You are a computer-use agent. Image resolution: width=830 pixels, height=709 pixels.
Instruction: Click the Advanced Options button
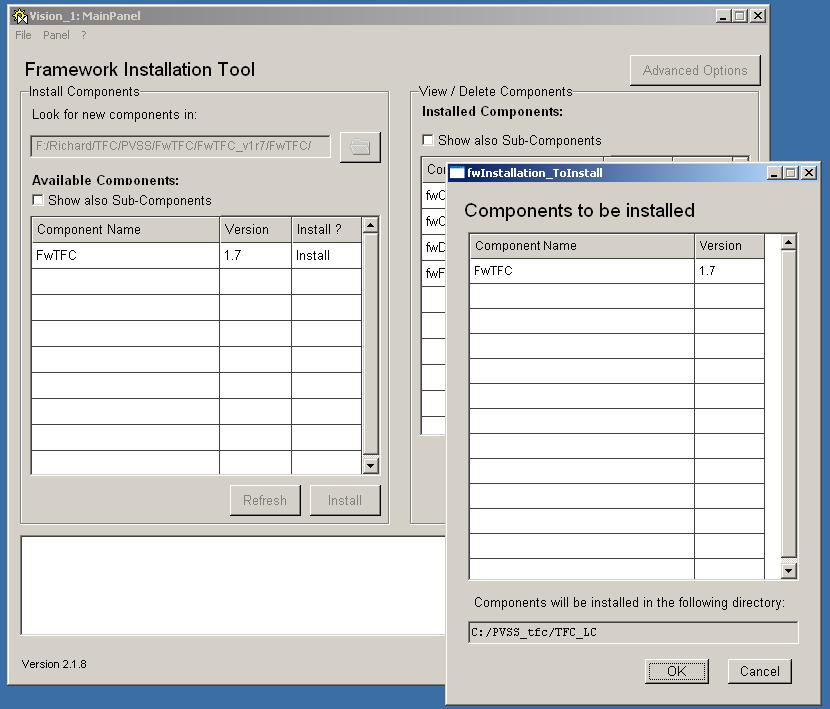coord(695,70)
